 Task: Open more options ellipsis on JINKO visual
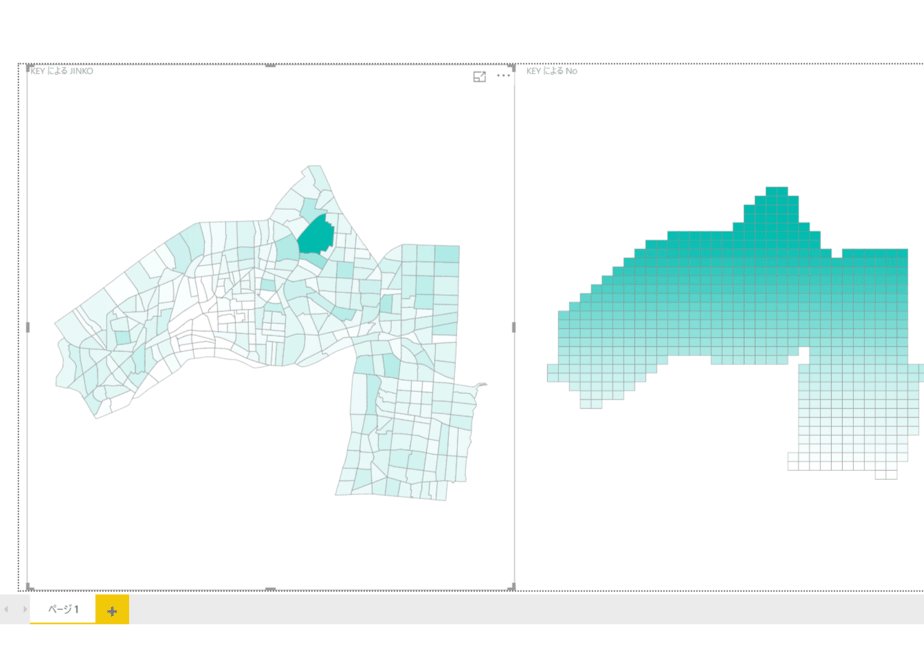pyautogui.click(x=503, y=75)
